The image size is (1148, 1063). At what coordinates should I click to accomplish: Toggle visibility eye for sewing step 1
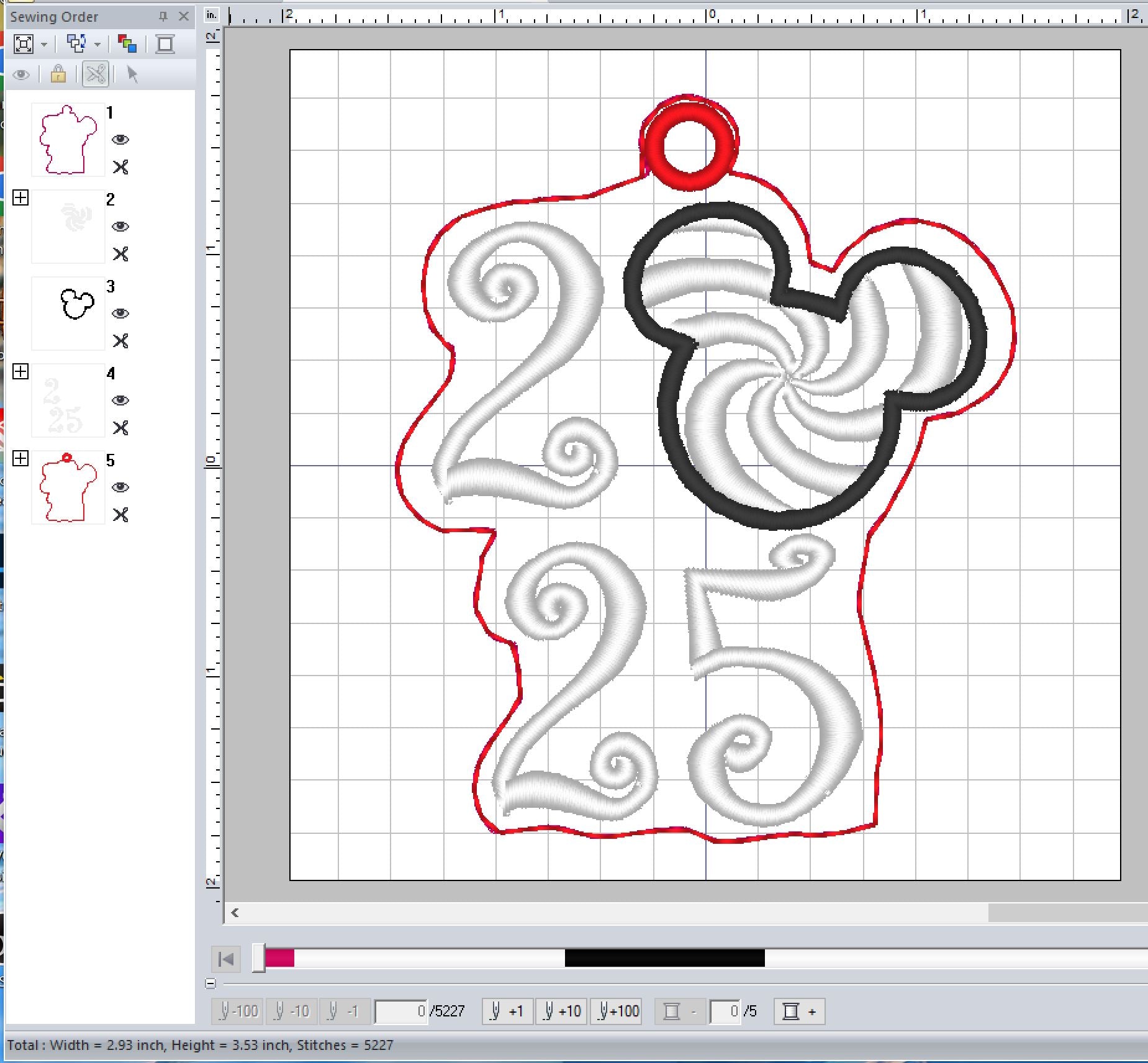120,140
